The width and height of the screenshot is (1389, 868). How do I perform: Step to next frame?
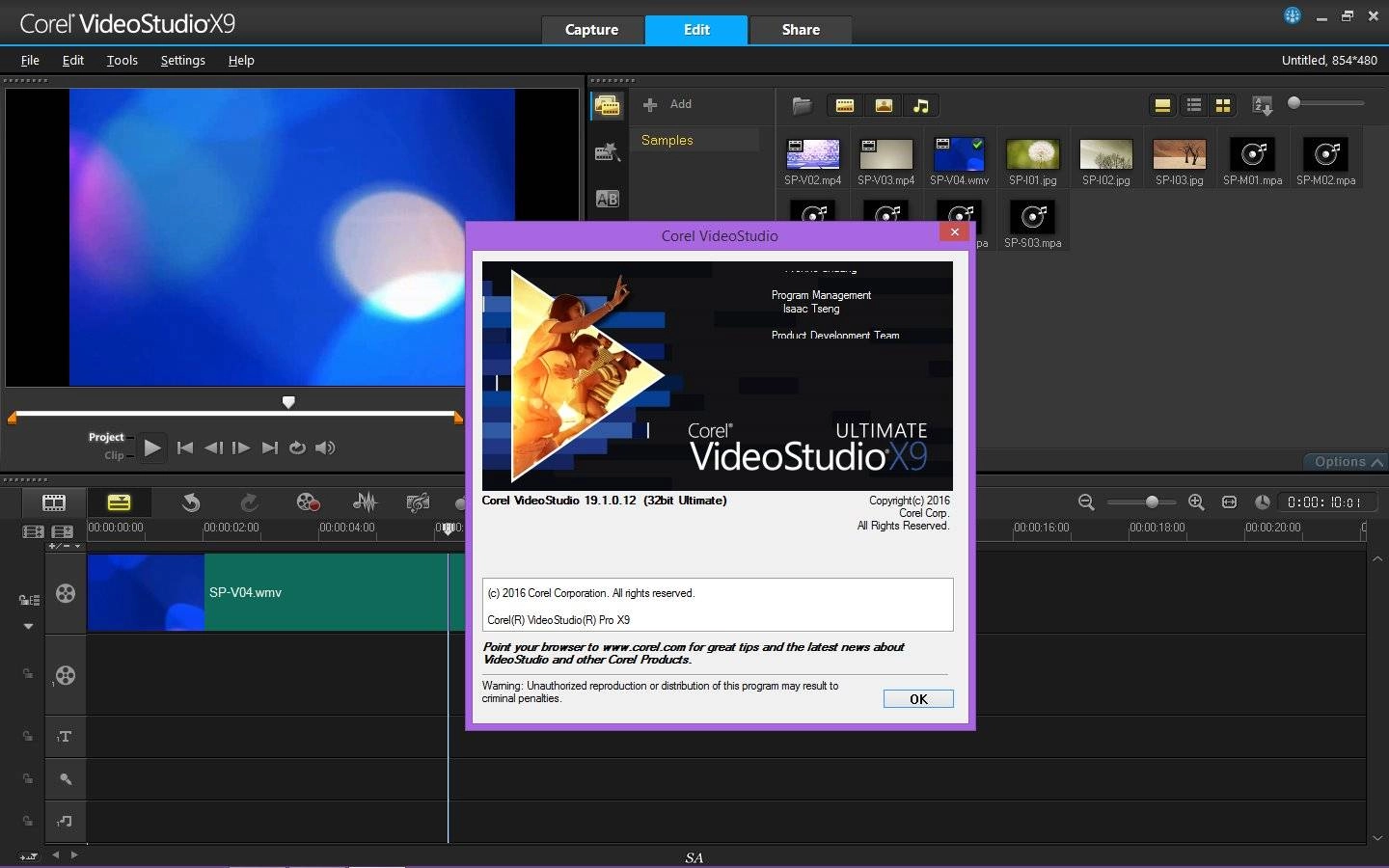[241, 448]
